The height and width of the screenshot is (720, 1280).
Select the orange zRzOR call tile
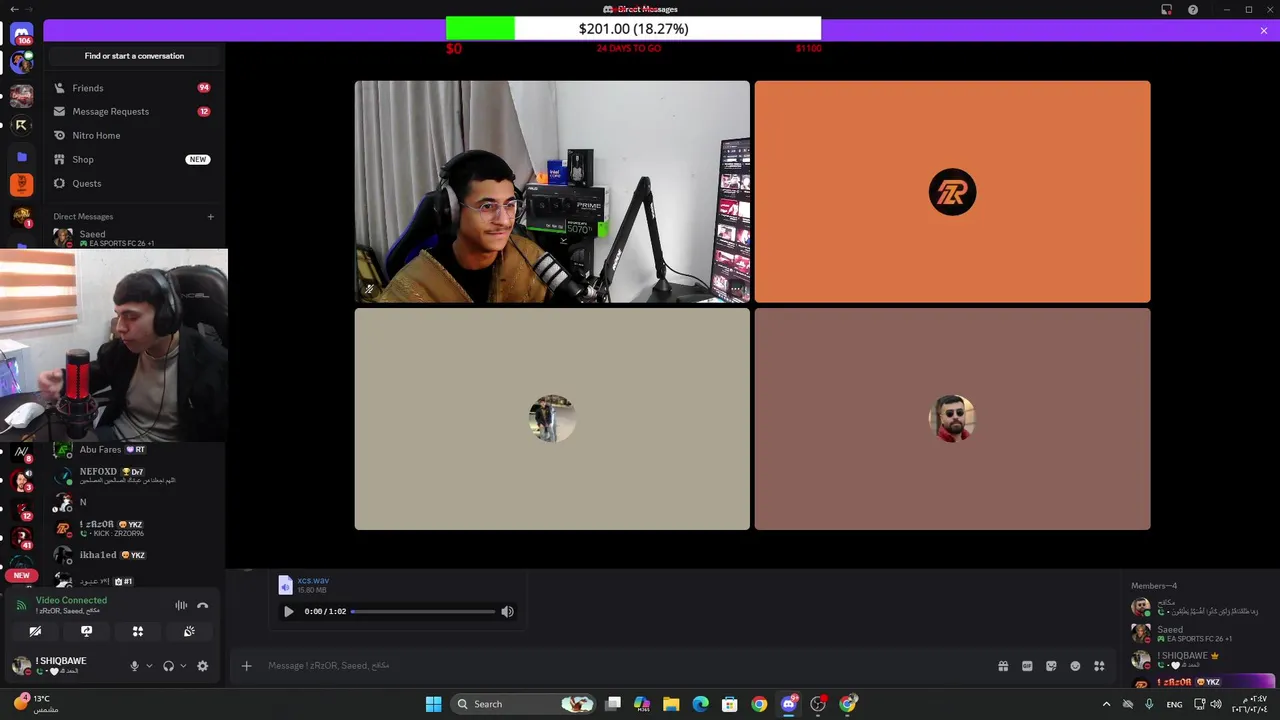pos(952,192)
